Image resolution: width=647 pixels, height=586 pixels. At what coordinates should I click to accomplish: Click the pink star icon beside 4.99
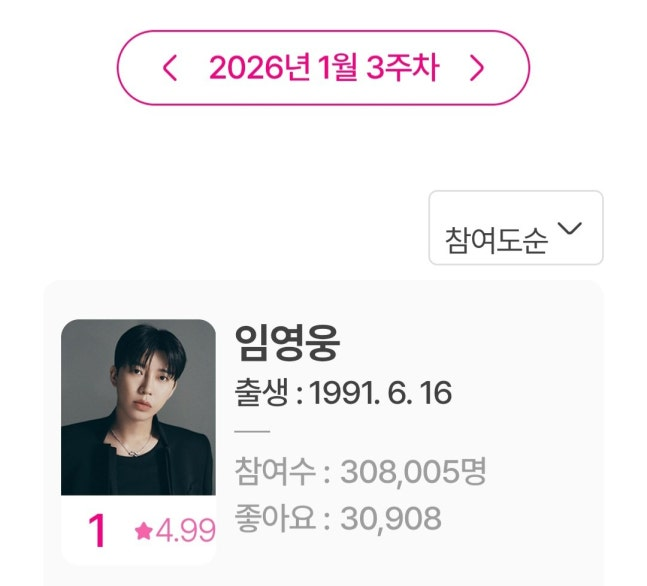143,532
